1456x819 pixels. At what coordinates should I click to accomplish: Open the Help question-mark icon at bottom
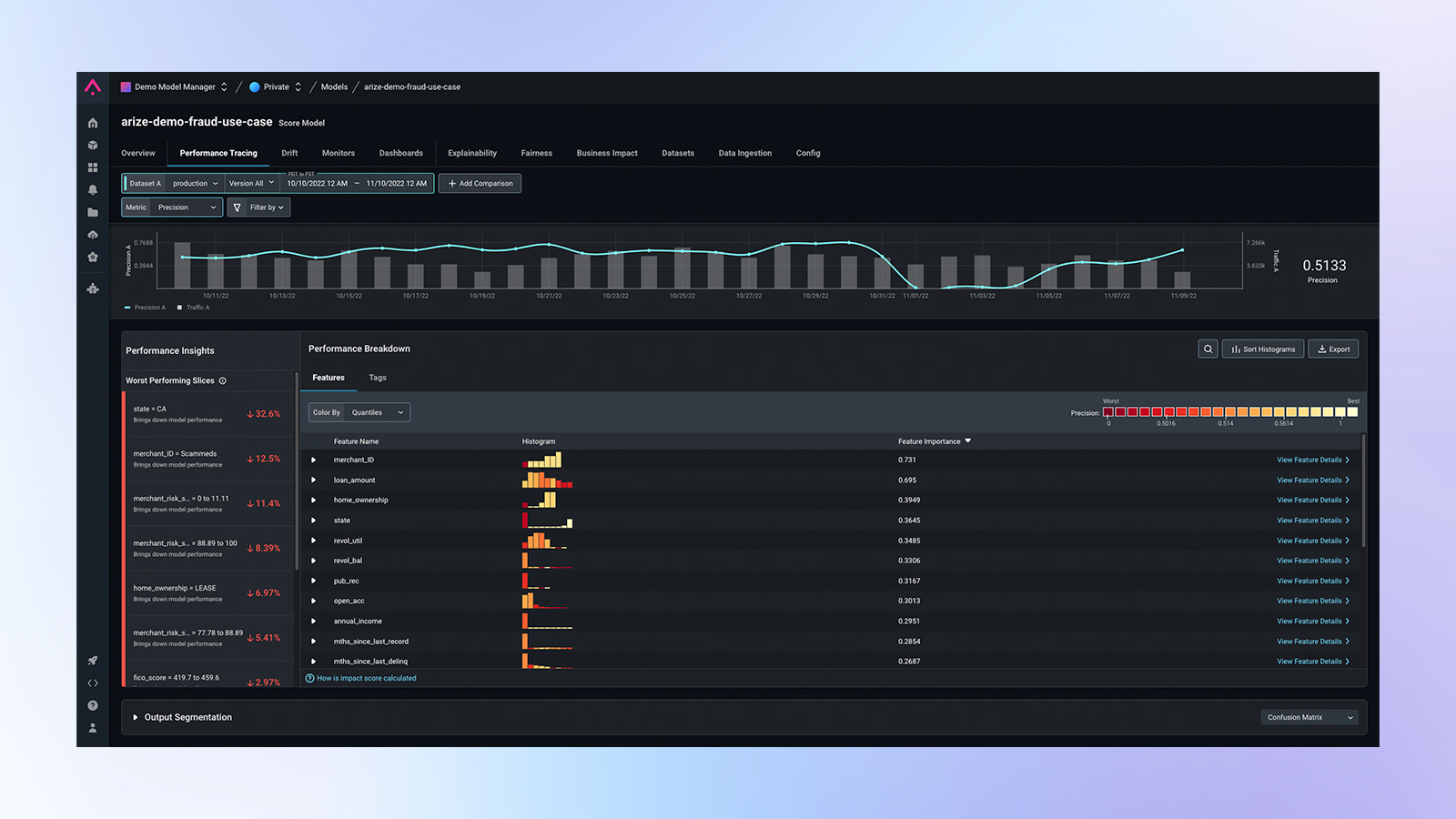point(92,705)
